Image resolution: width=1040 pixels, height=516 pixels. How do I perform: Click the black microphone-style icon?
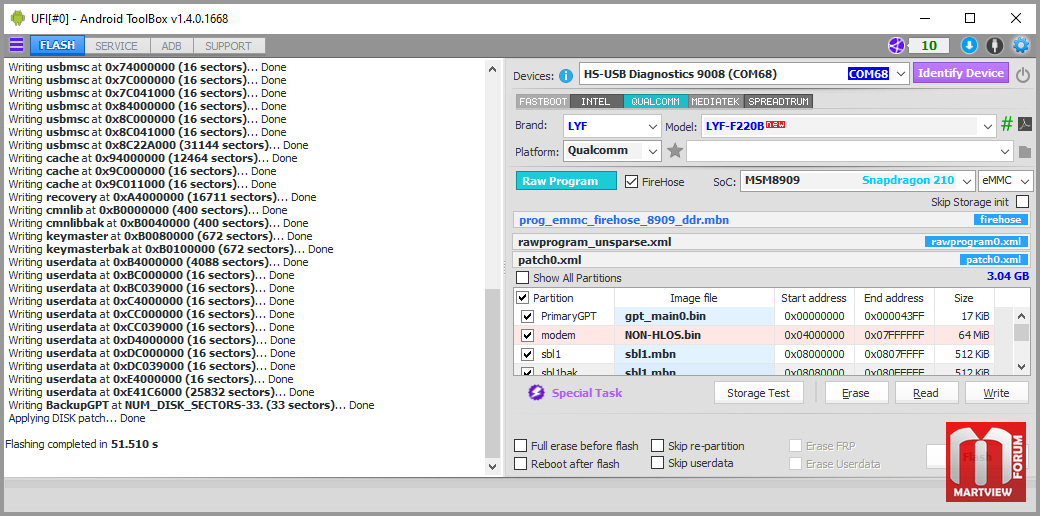[x=994, y=46]
